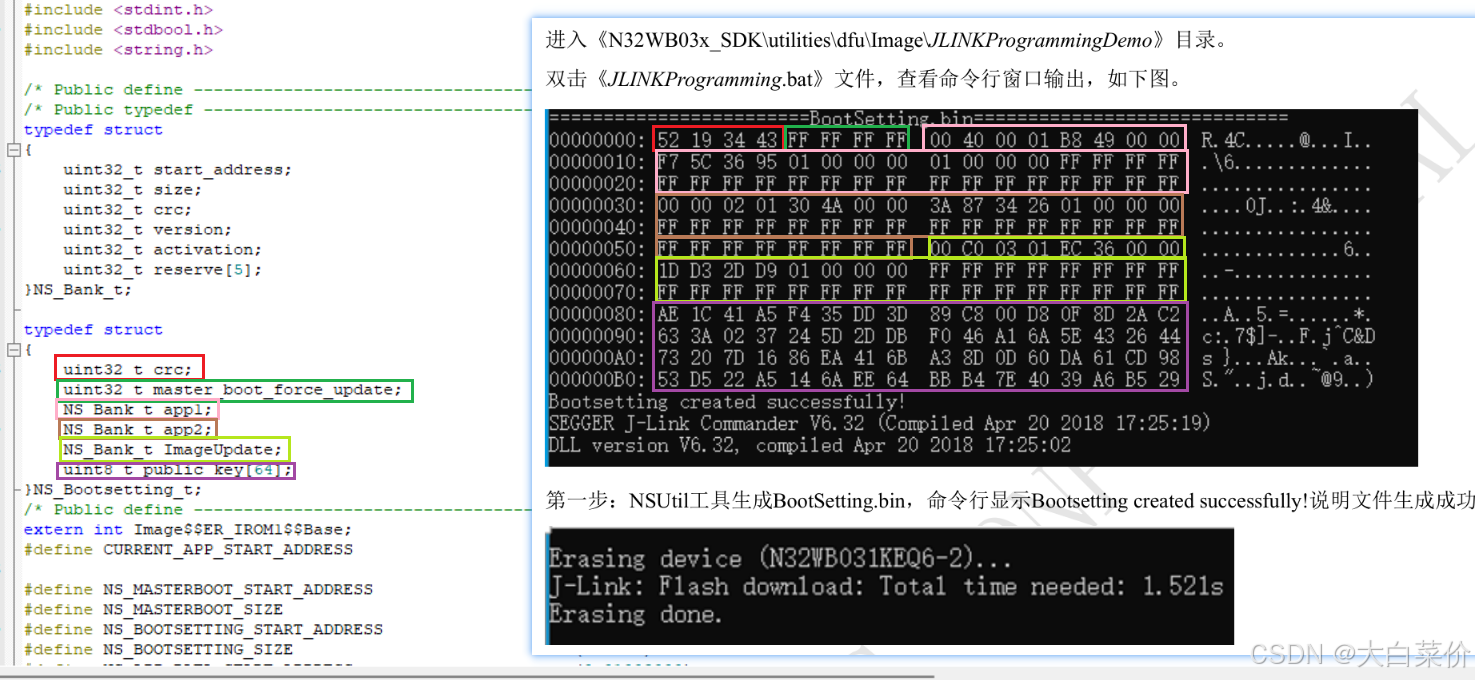Click the 'NS_Bank_t app2;' line
The image size is (1475, 680).
138,430
